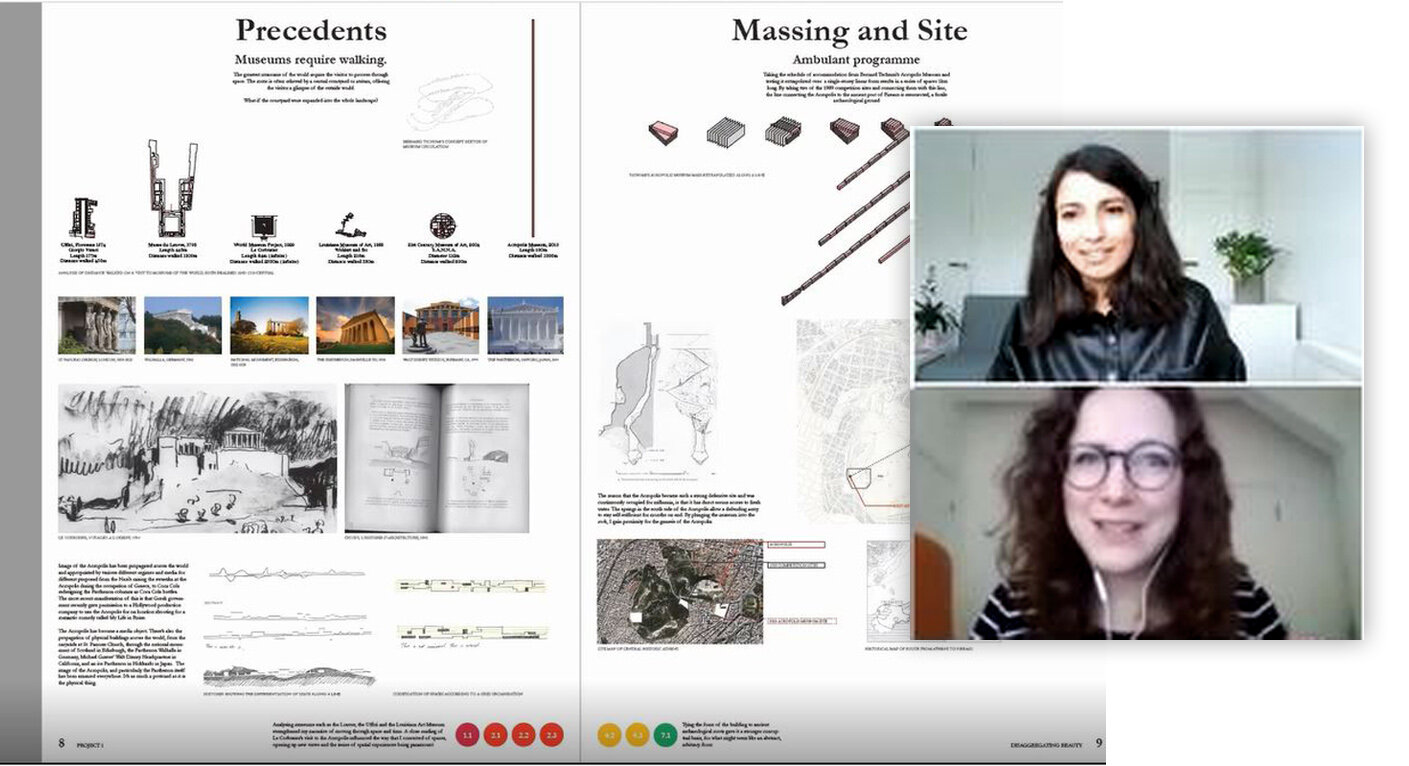Viewport: 1409px width, 766px height.
Task: Click the square World Museum Project plan
Action: (x=263, y=226)
